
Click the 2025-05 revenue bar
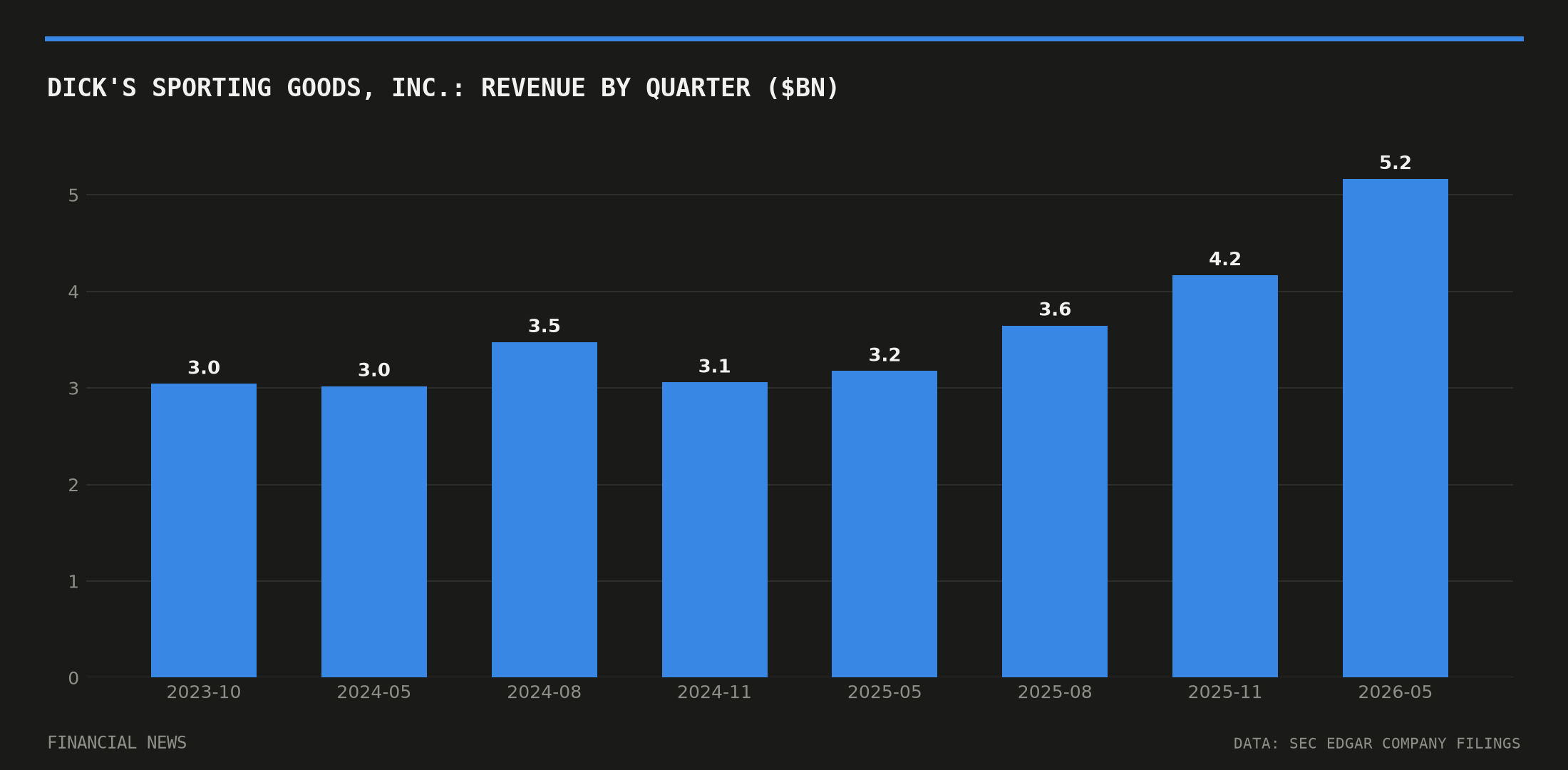pos(884,524)
